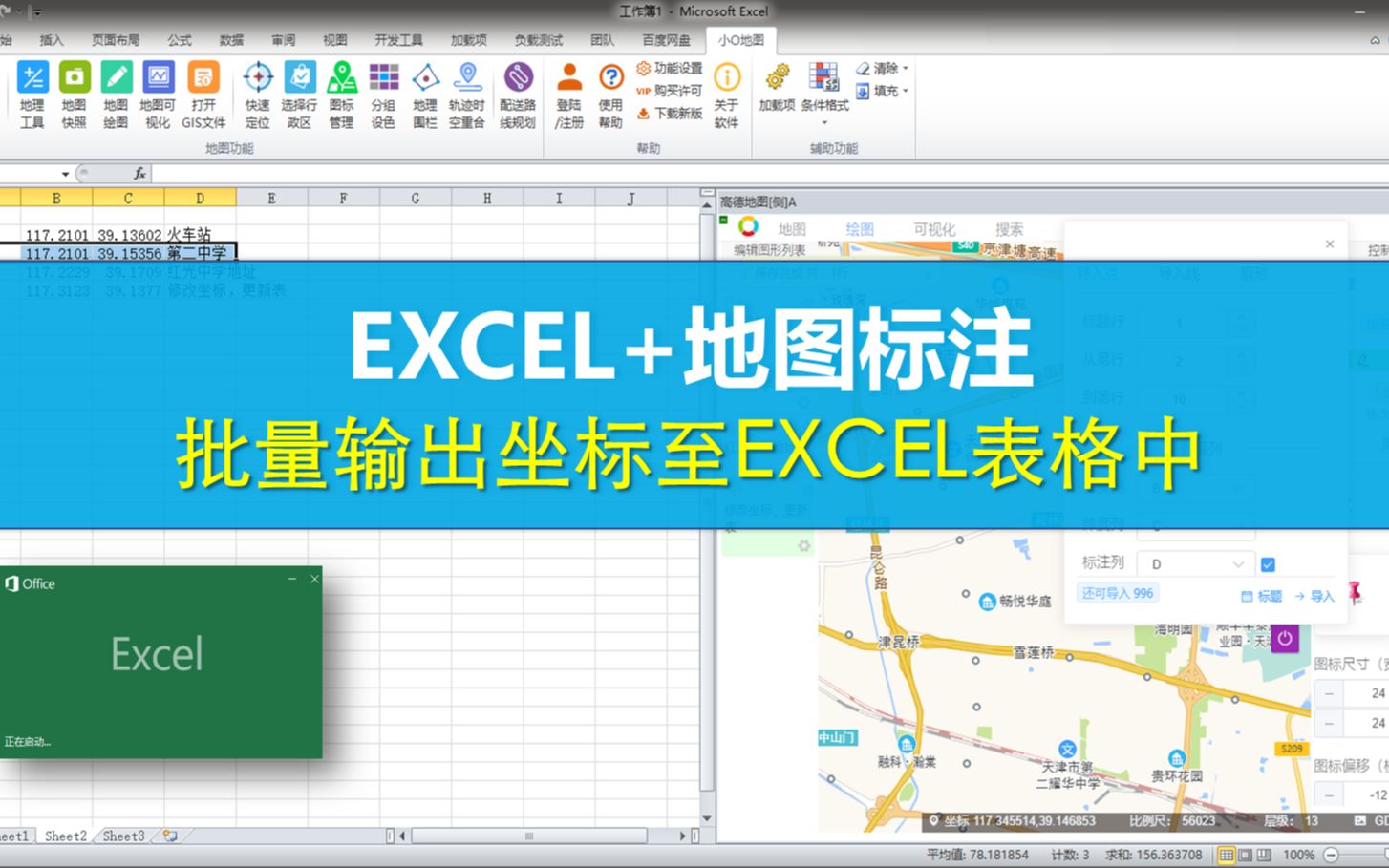This screenshot has width=1389, height=868.
Task: Click 购买许可 VIP item
Action: [670, 91]
